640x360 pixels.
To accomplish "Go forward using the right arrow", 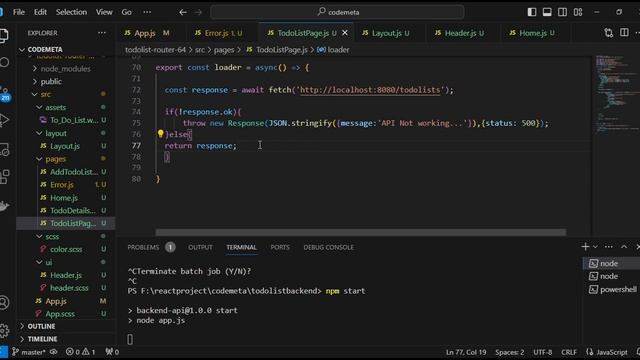I will (198, 12).
